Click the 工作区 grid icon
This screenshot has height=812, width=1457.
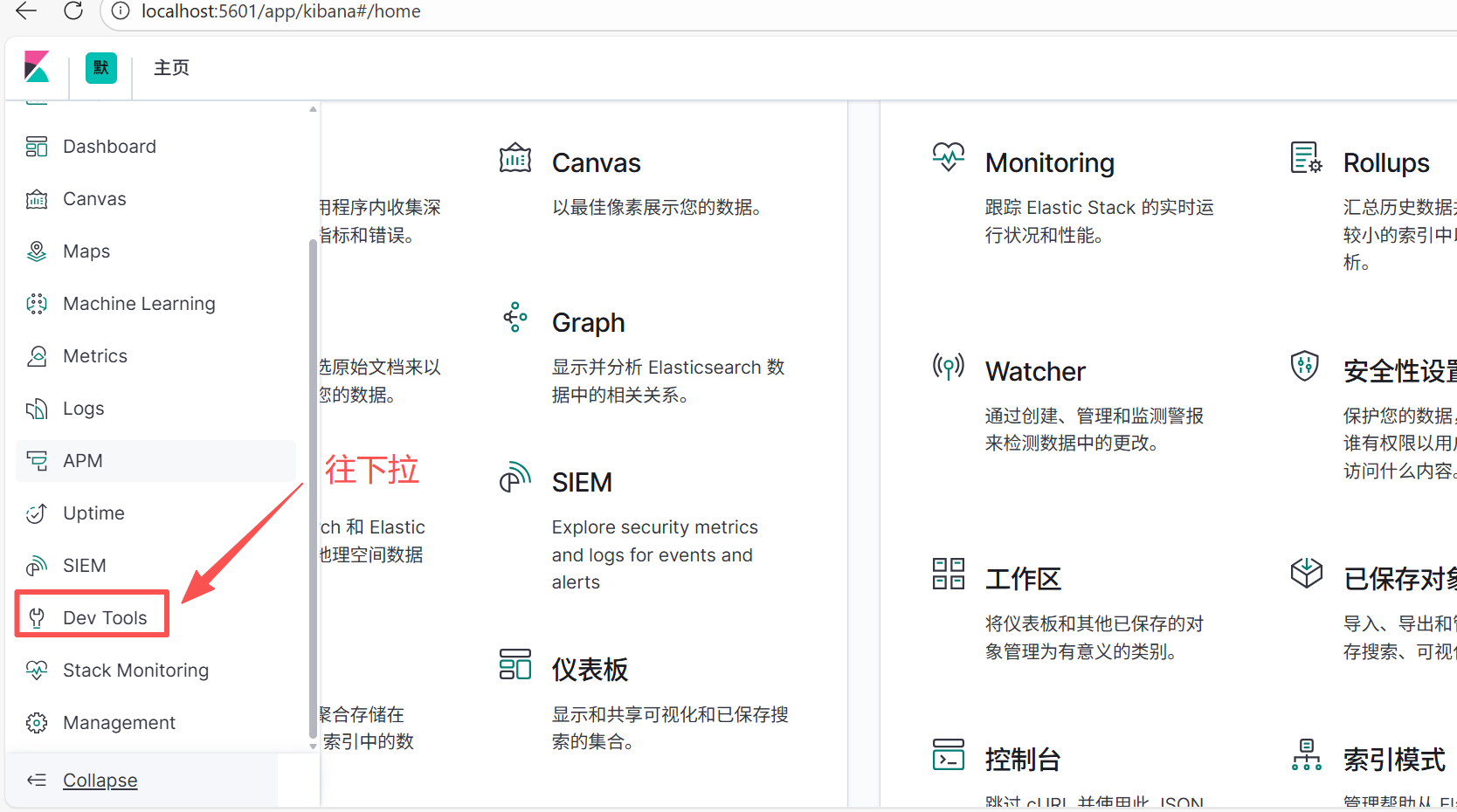coord(949,574)
